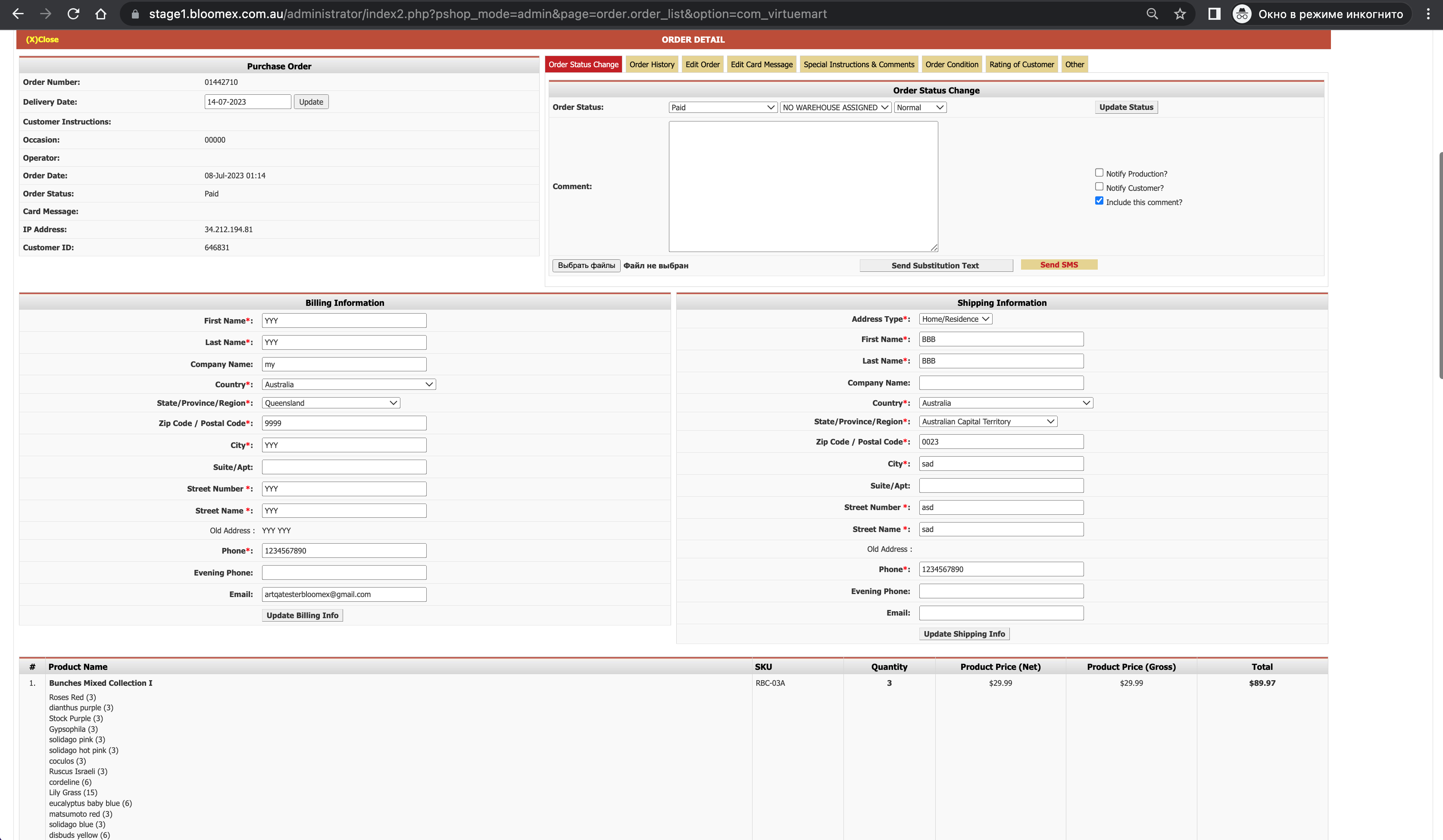The height and width of the screenshot is (840, 1443).
Task: Click the Billing Email input field
Action: point(344,594)
